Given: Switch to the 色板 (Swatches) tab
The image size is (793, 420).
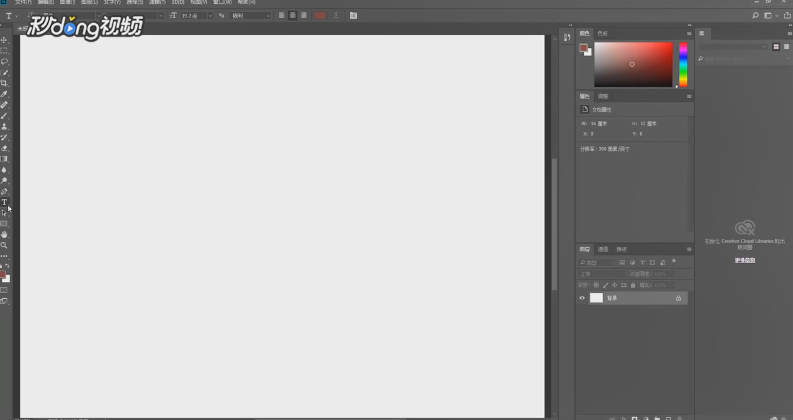Looking at the screenshot, I should click(x=602, y=33).
